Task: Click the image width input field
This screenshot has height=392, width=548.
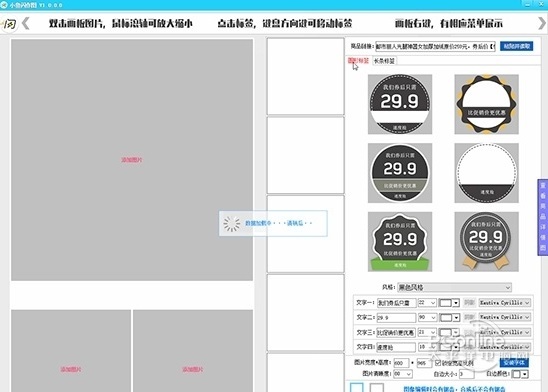Action: coord(401,363)
